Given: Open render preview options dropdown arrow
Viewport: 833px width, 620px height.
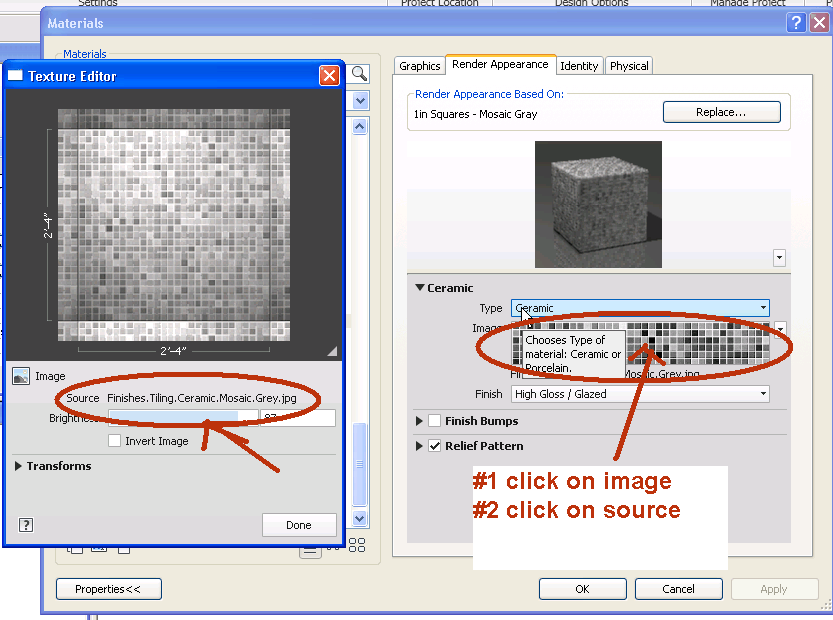Looking at the screenshot, I should point(779,258).
